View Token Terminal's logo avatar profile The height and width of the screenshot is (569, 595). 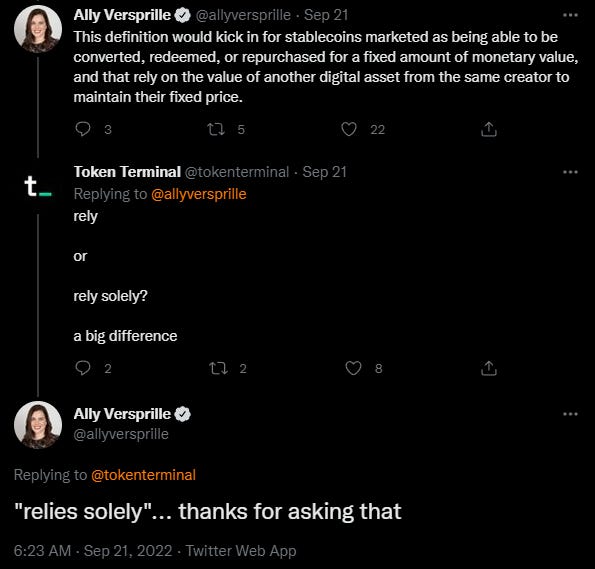click(x=38, y=186)
